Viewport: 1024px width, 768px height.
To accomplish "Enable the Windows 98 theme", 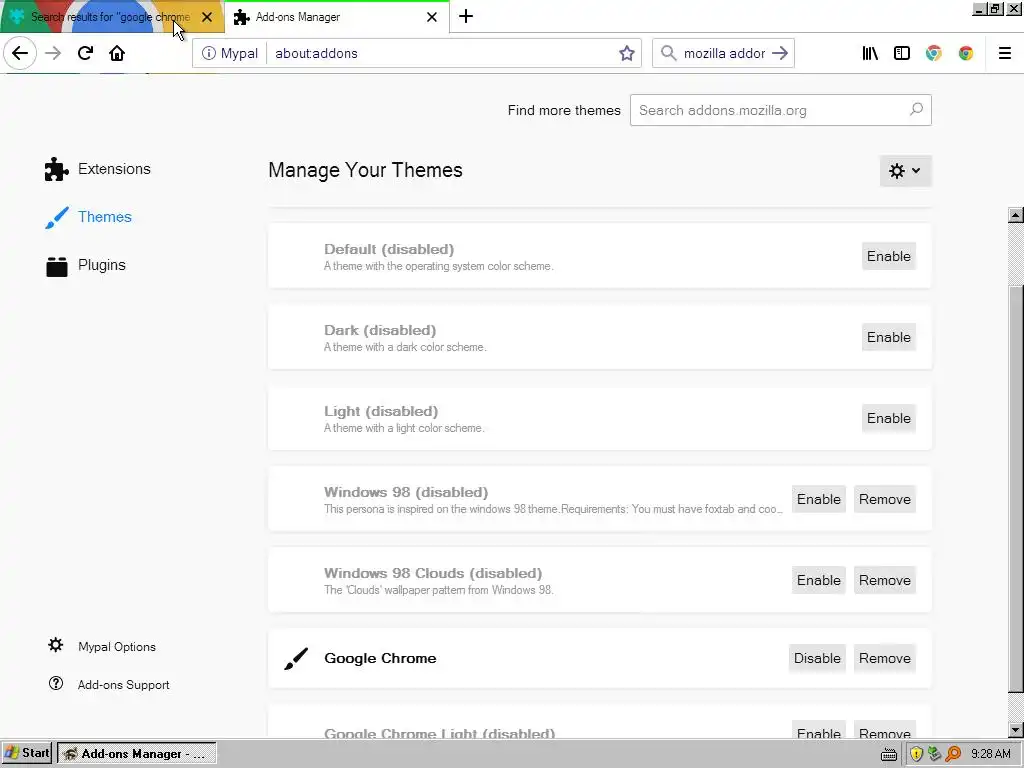I will tap(818, 499).
